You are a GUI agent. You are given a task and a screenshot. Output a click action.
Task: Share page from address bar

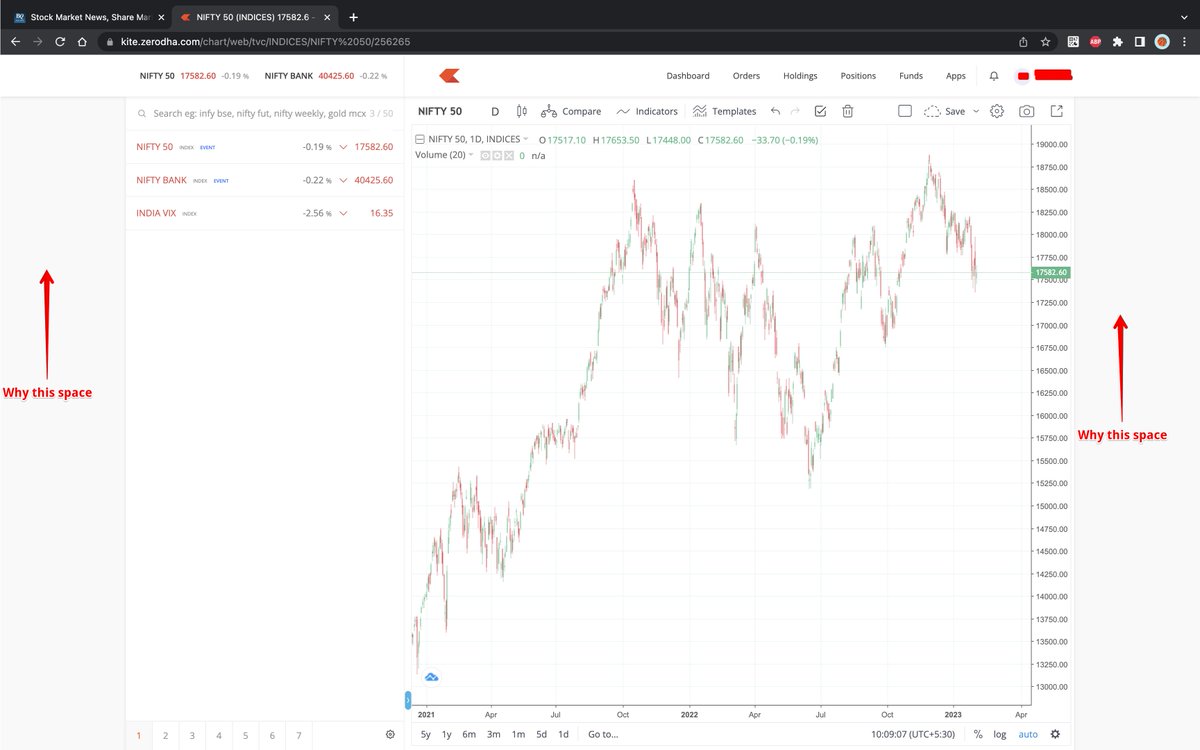pyautogui.click(x=1023, y=42)
